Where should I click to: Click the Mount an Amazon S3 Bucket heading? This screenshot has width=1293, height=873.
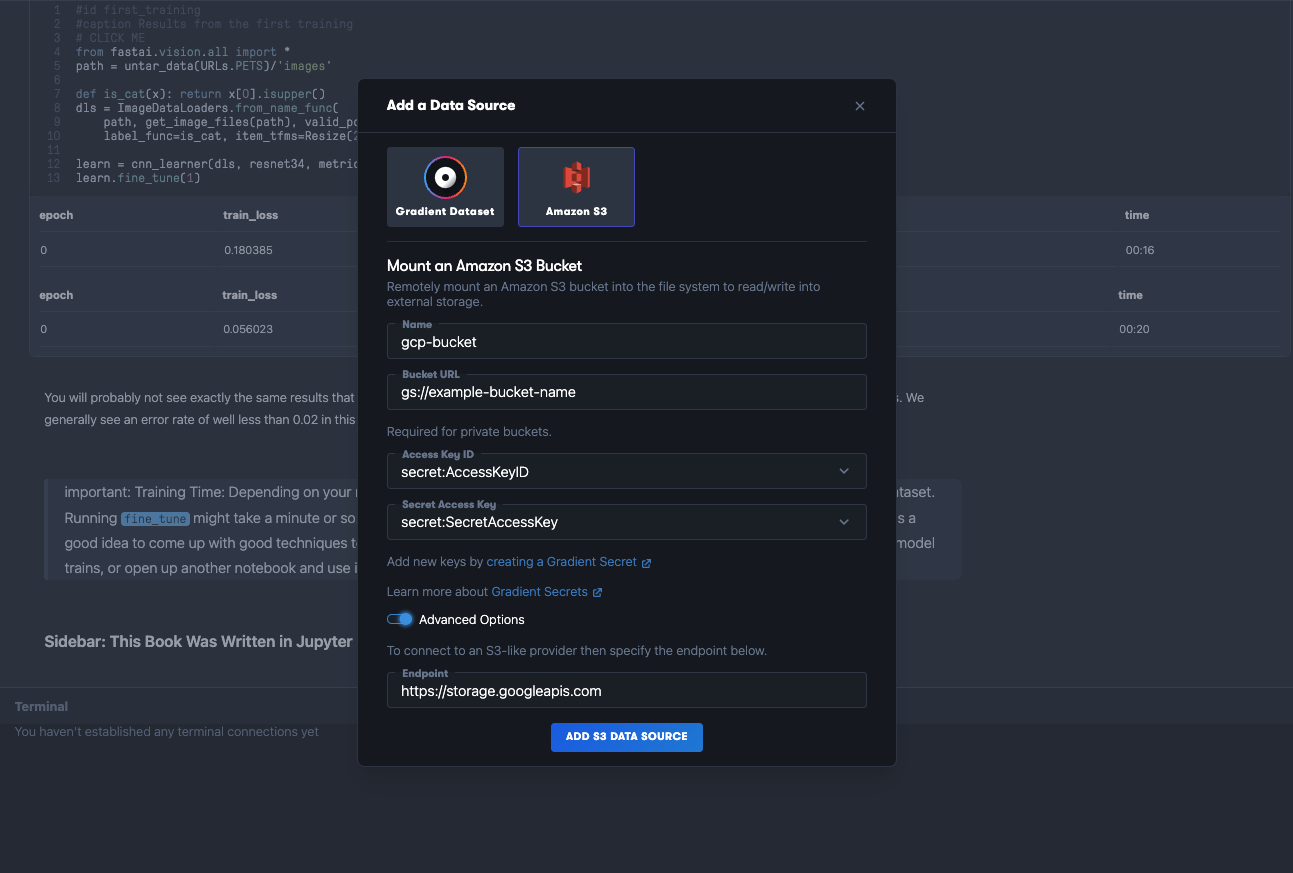click(484, 266)
